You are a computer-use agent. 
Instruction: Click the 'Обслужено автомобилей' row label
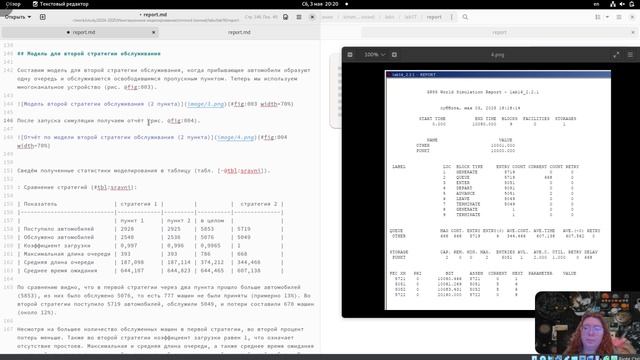tap(59, 238)
